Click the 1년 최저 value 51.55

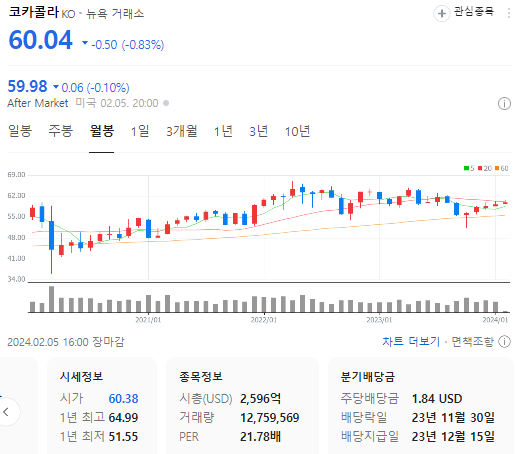pos(123,437)
